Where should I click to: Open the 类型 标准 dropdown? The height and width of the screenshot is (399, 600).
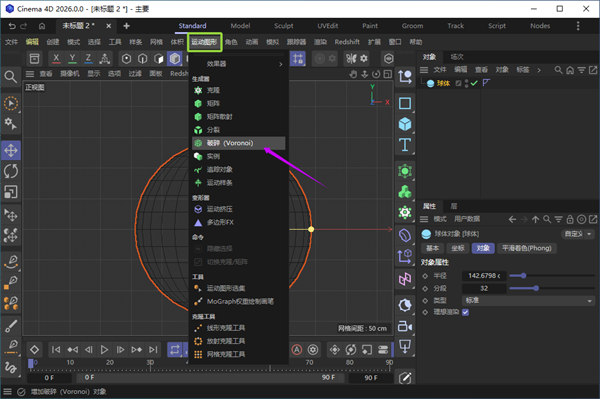(x=528, y=301)
